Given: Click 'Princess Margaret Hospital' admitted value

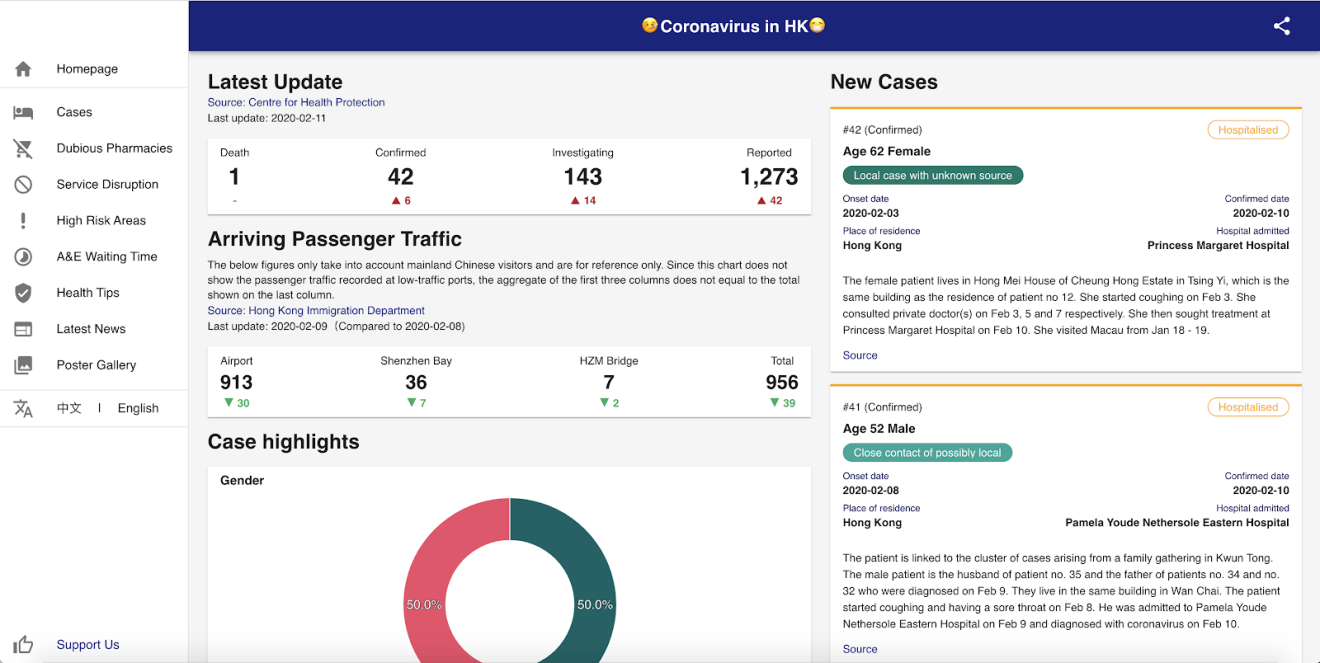Looking at the screenshot, I should pos(1218,245).
